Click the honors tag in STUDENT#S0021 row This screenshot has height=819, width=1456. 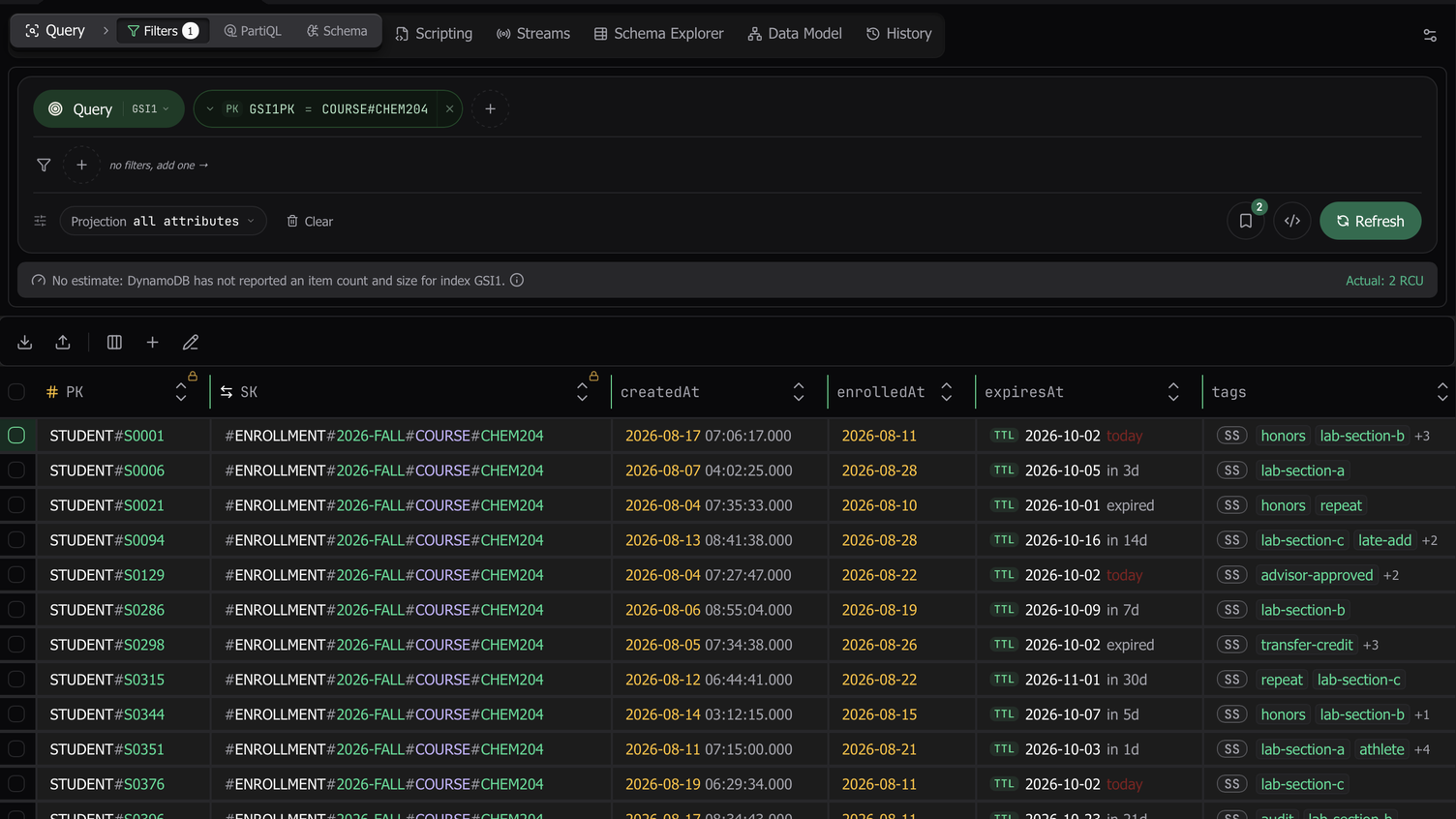point(1283,505)
